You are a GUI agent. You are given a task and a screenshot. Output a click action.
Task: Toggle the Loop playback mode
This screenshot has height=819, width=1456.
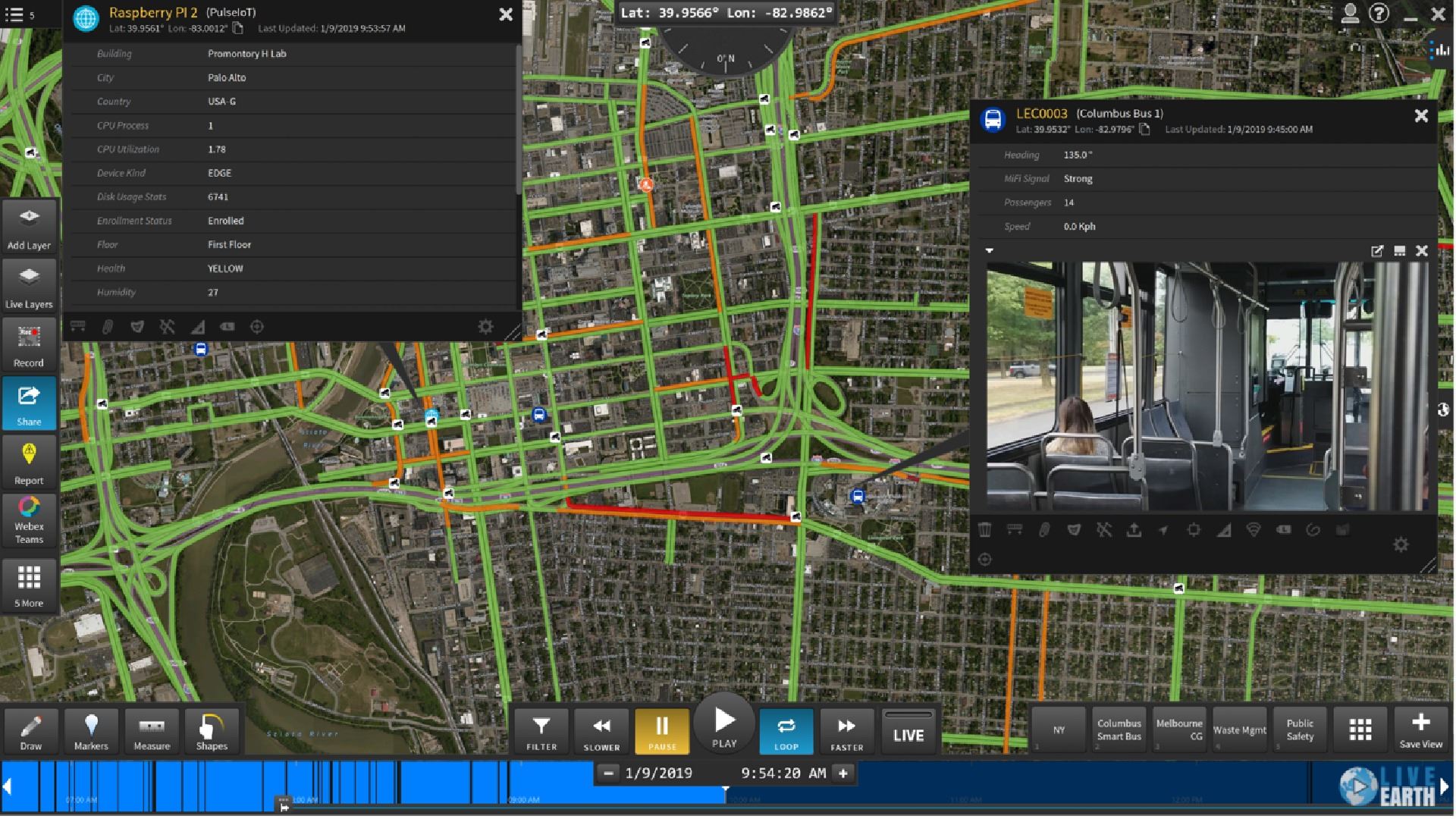[x=786, y=731]
